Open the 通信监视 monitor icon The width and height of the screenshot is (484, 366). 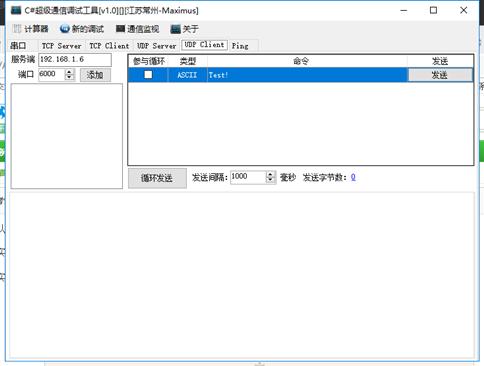click(120, 29)
